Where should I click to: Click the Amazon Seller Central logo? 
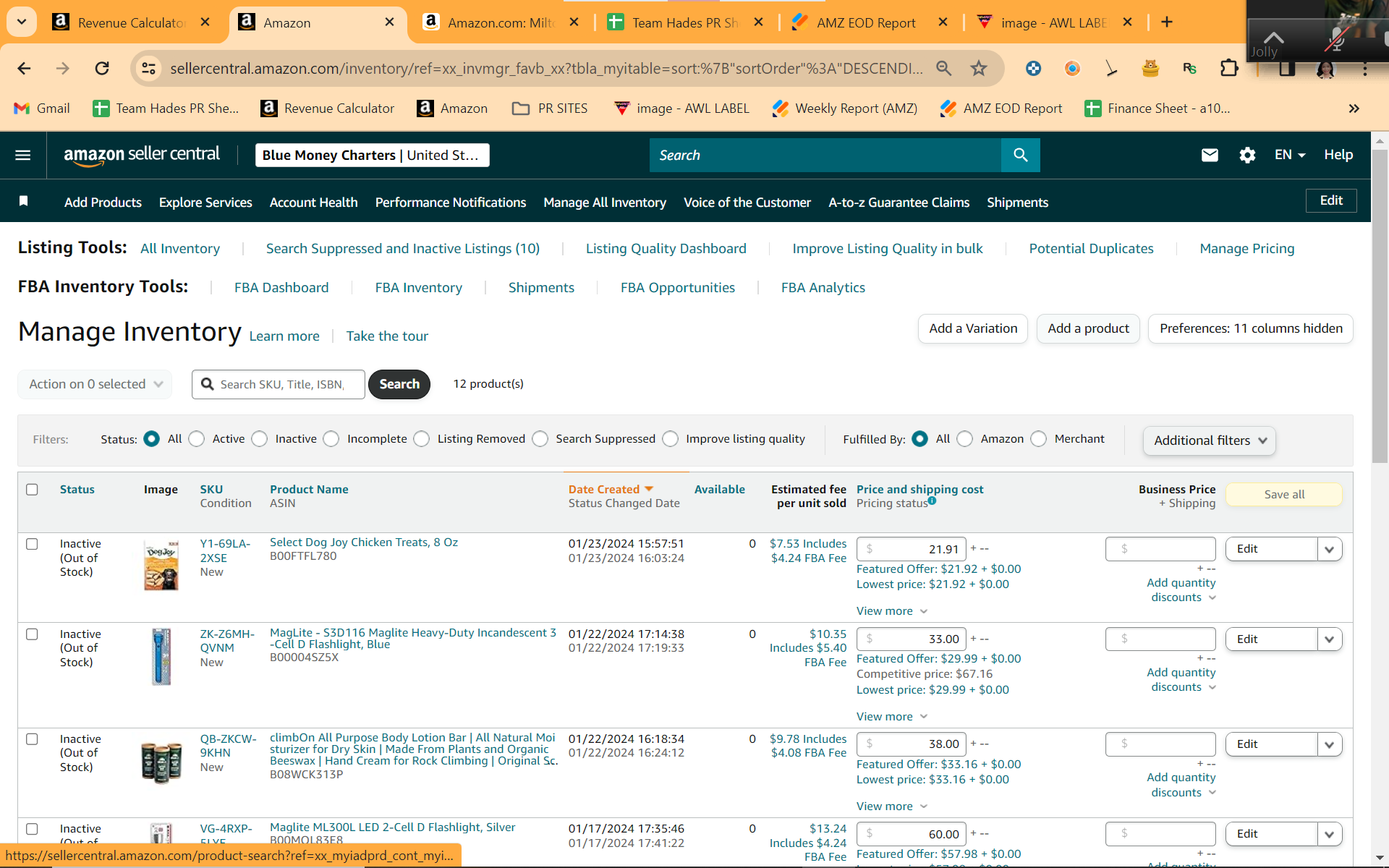142,155
